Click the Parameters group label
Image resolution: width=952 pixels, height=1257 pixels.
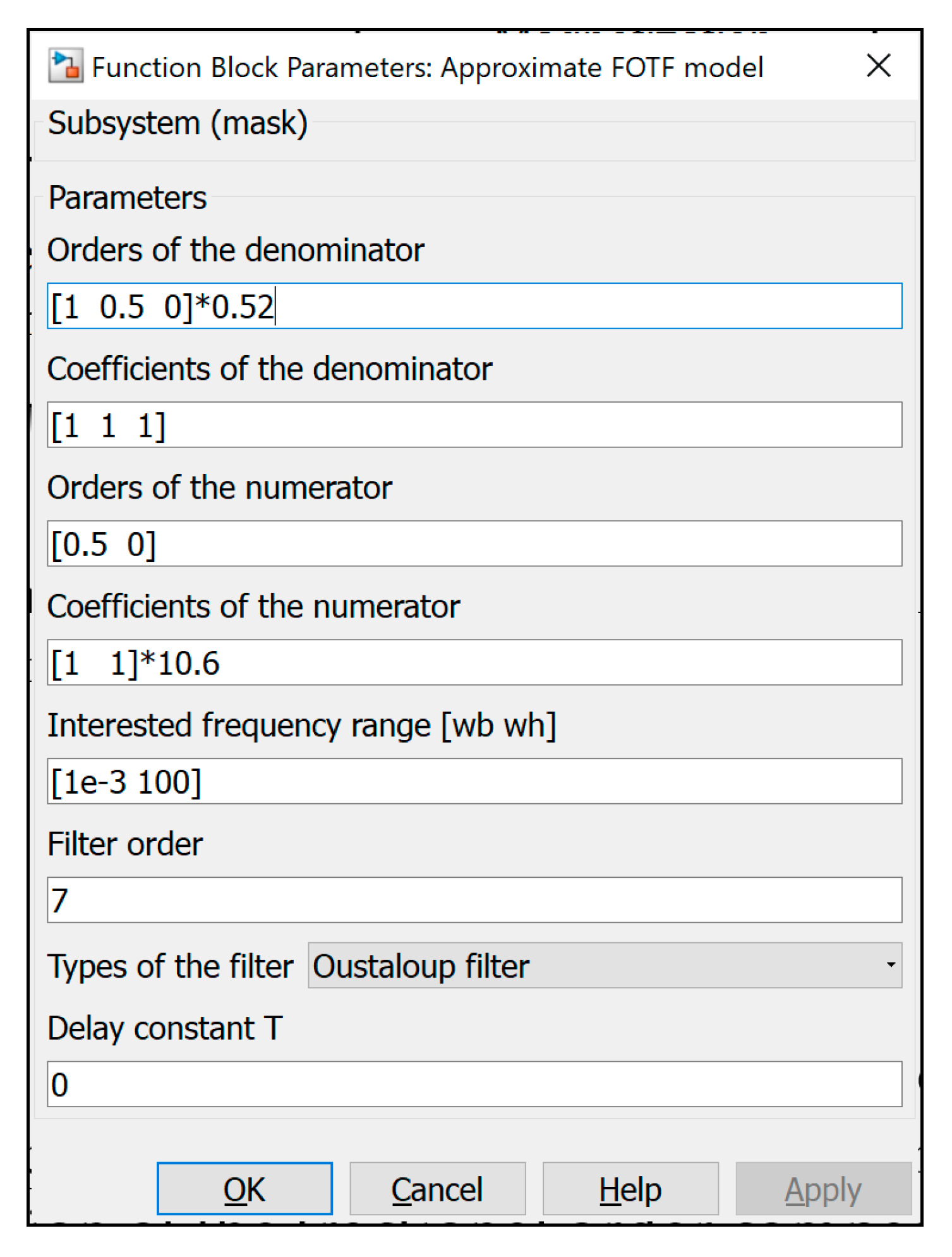128,198
